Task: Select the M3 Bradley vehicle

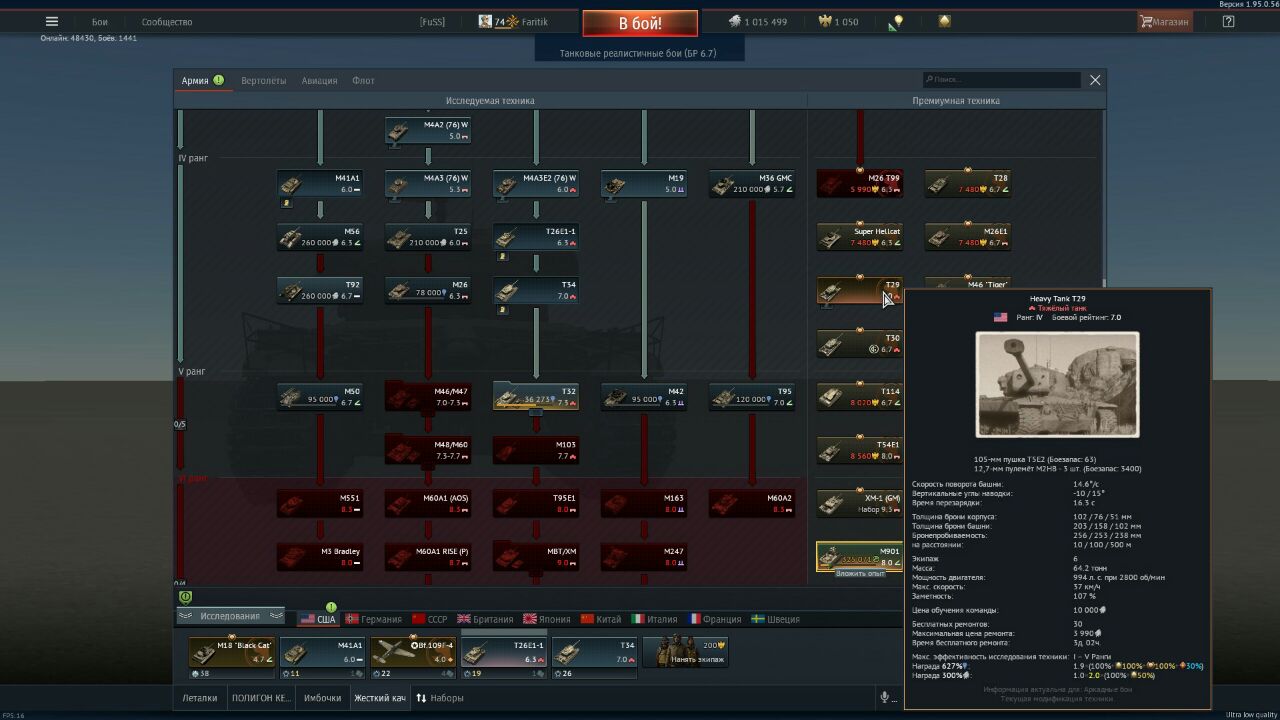Action: [x=320, y=556]
